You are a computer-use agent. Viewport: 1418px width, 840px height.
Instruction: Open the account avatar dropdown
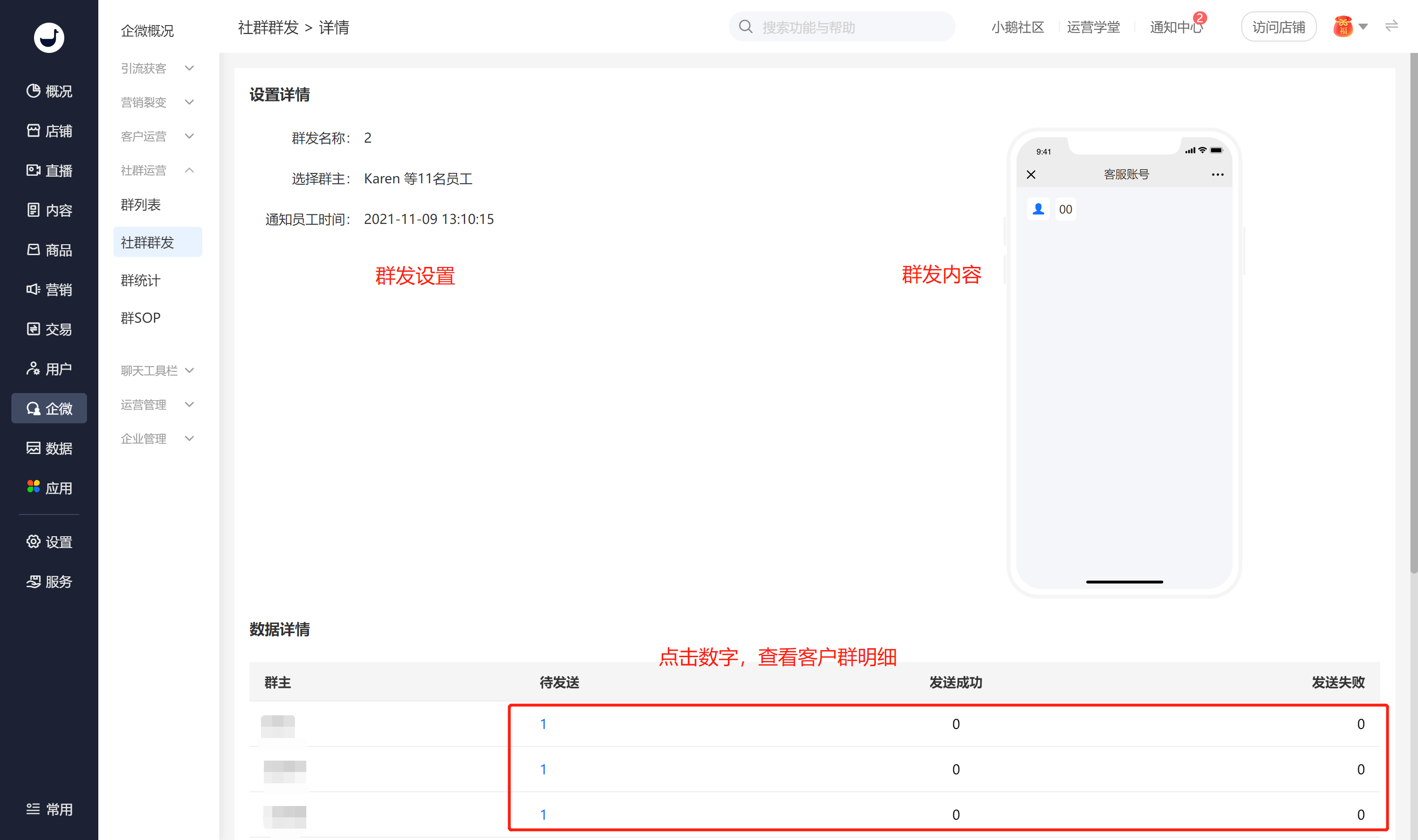point(1350,26)
